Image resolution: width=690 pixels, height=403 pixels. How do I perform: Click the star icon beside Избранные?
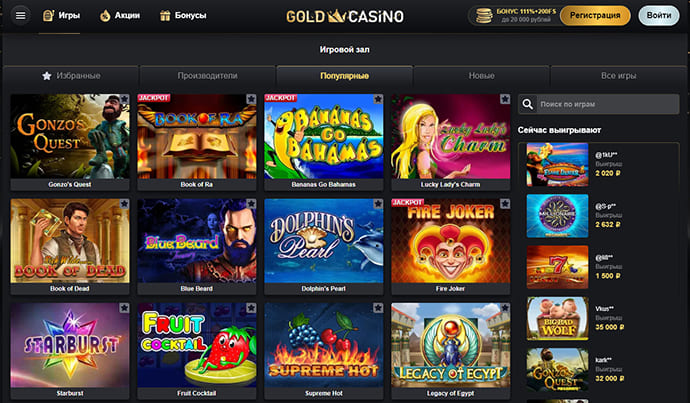coord(47,76)
